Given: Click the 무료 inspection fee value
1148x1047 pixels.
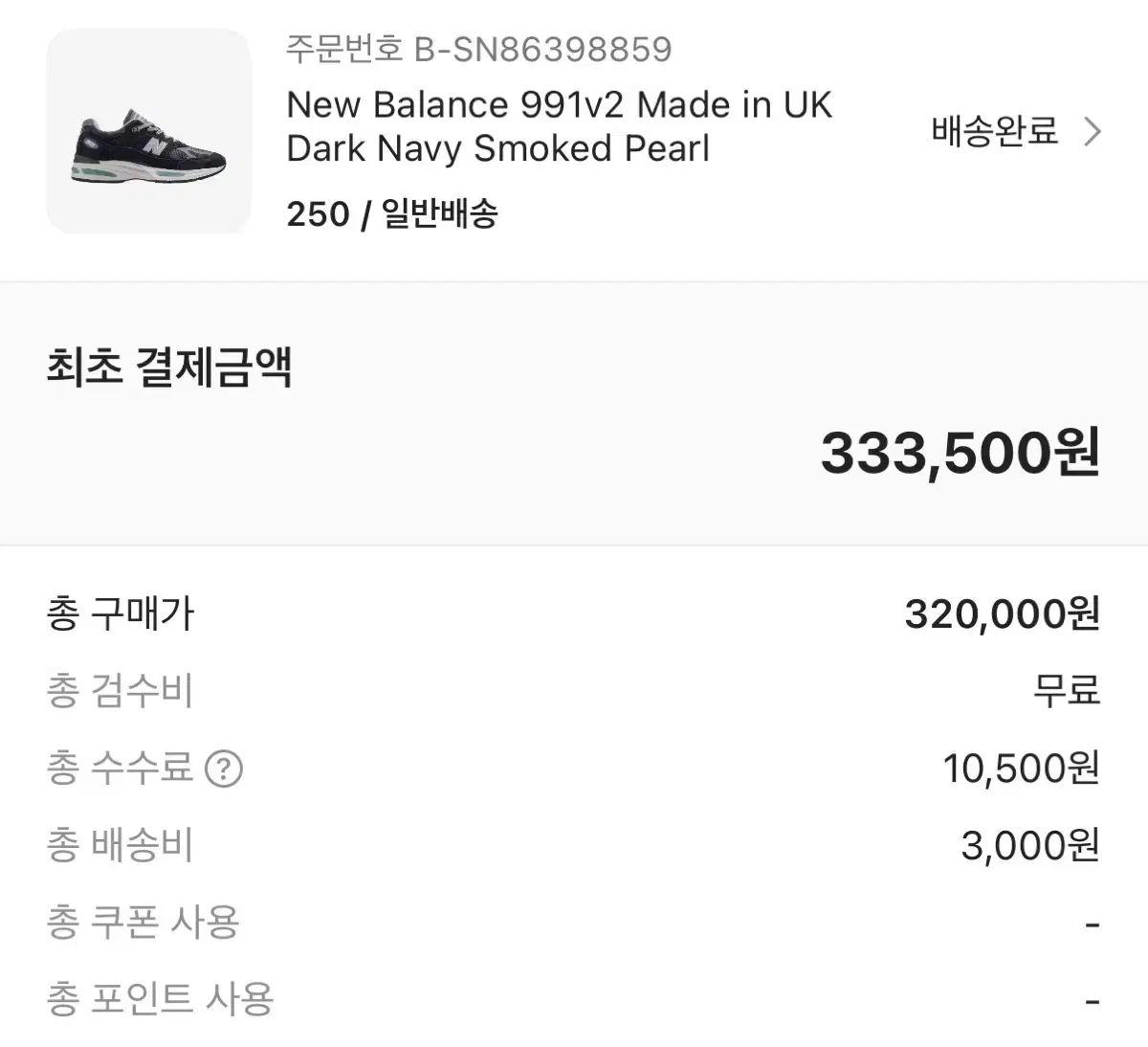Looking at the screenshot, I should tap(1066, 691).
